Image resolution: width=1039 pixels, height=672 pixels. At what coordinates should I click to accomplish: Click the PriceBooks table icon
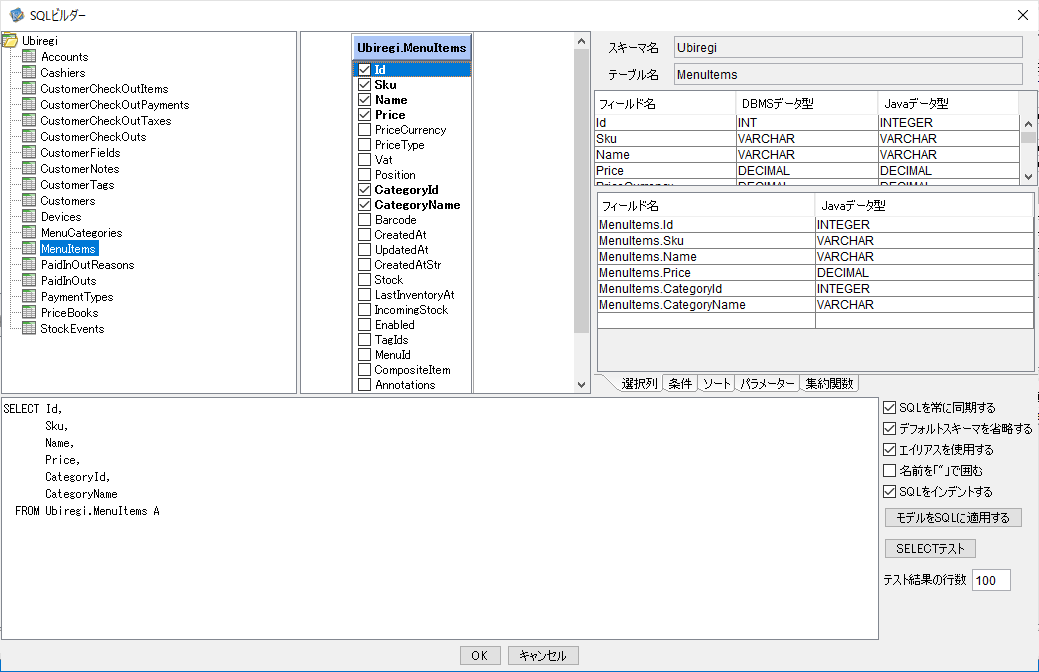tap(29, 312)
